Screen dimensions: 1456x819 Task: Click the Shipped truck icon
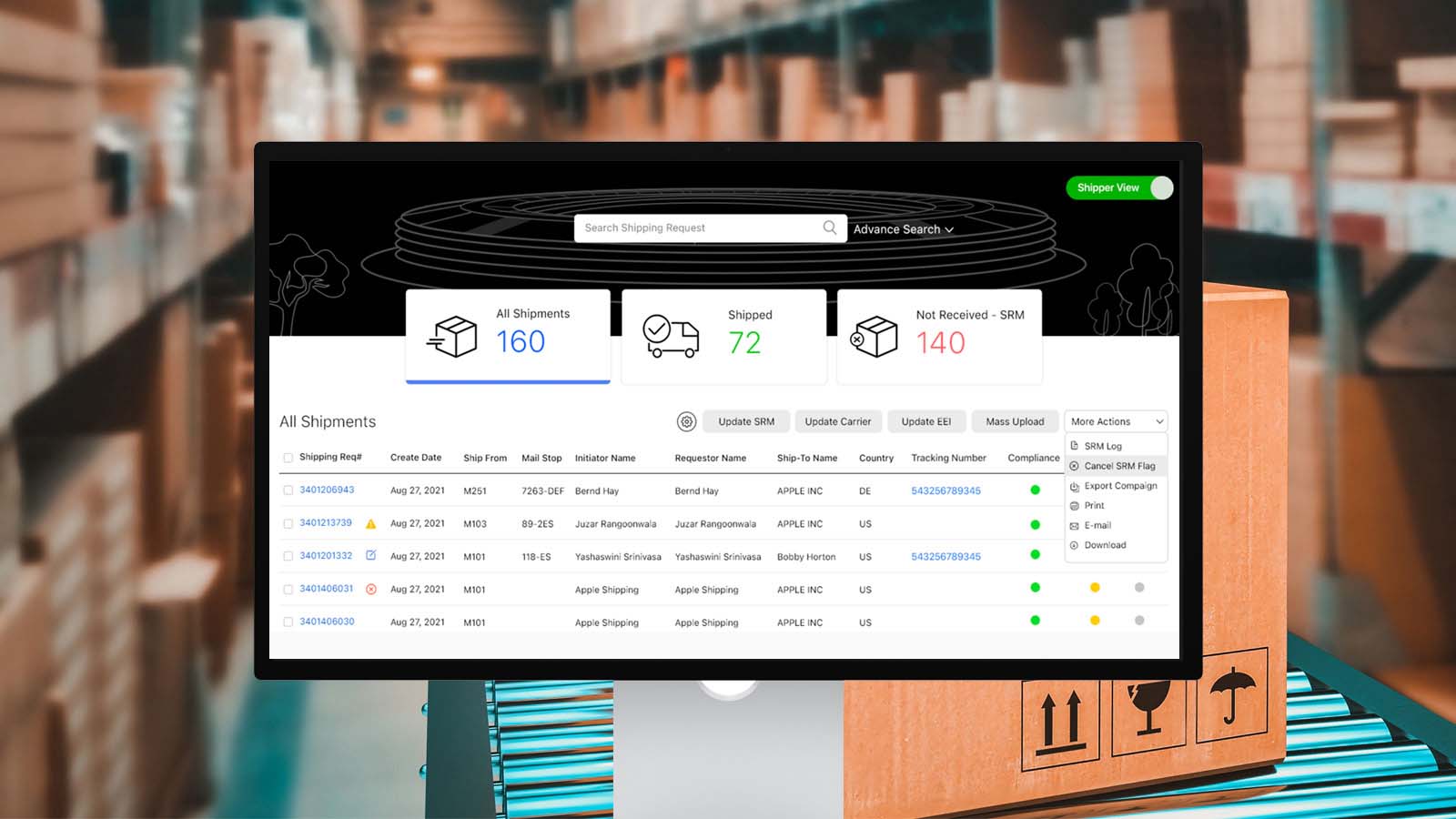tap(671, 337)
